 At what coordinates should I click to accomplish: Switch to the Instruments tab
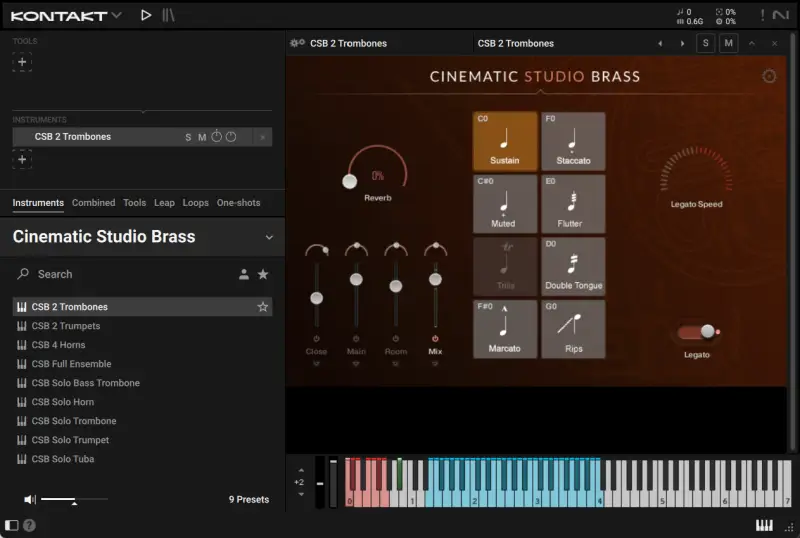tap(38, 203)
